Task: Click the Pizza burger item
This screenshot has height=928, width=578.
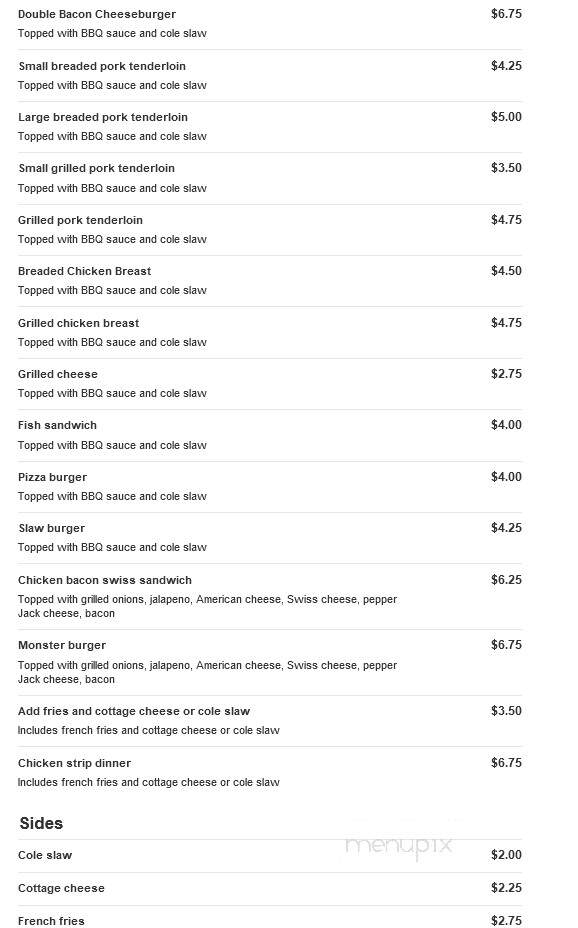Action: click(x=52, y=477)
